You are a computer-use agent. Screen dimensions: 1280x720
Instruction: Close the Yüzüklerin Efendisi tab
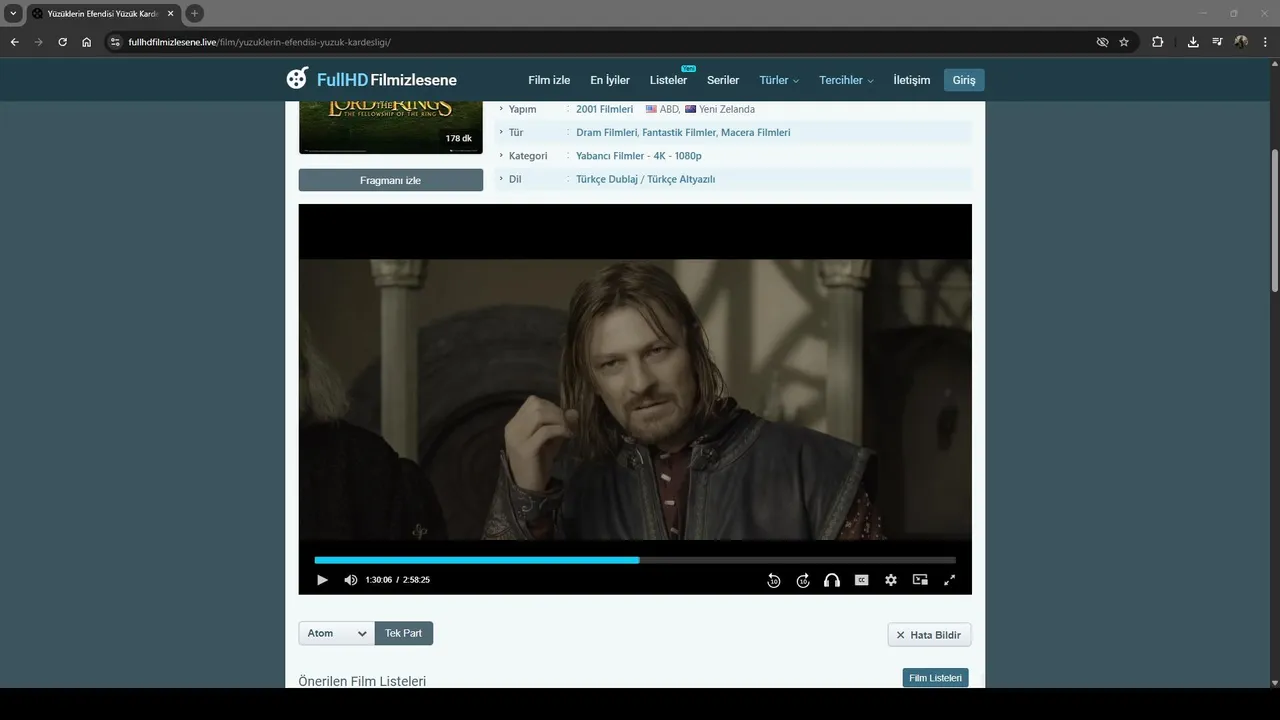(x=170, y=13)
